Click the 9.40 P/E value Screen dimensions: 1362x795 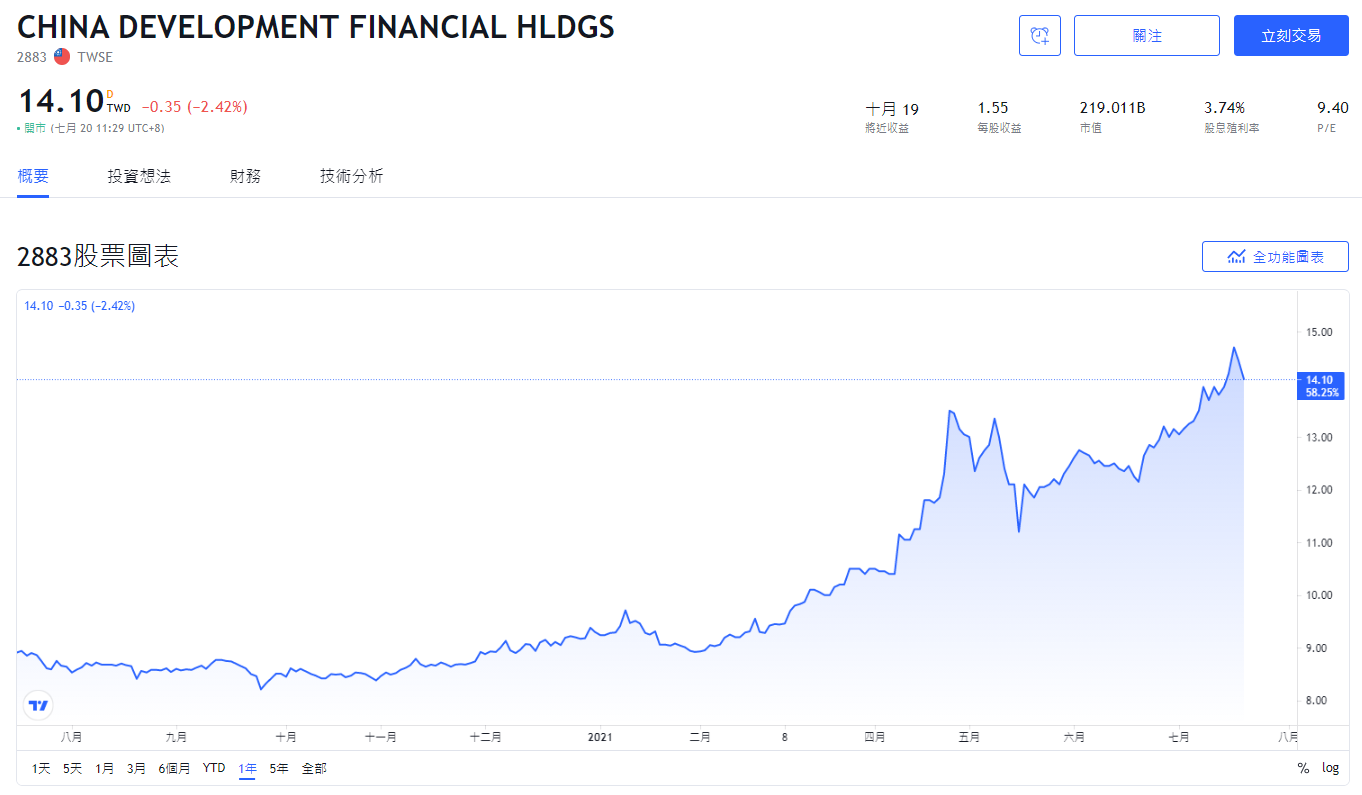pos(1333,108)
